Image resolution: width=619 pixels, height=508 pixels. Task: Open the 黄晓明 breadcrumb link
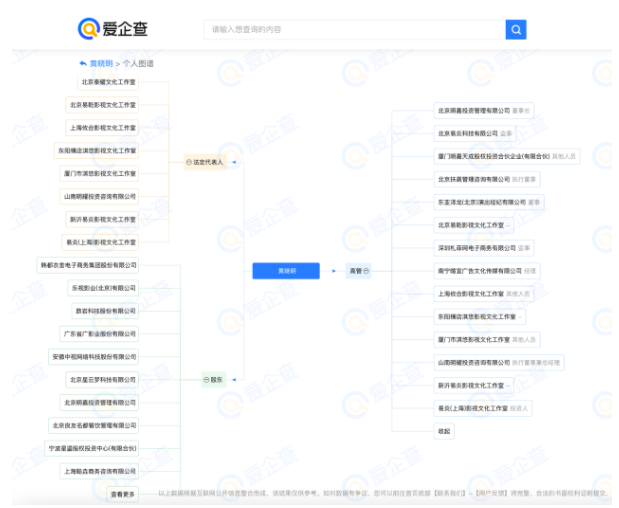click(101, 64)
